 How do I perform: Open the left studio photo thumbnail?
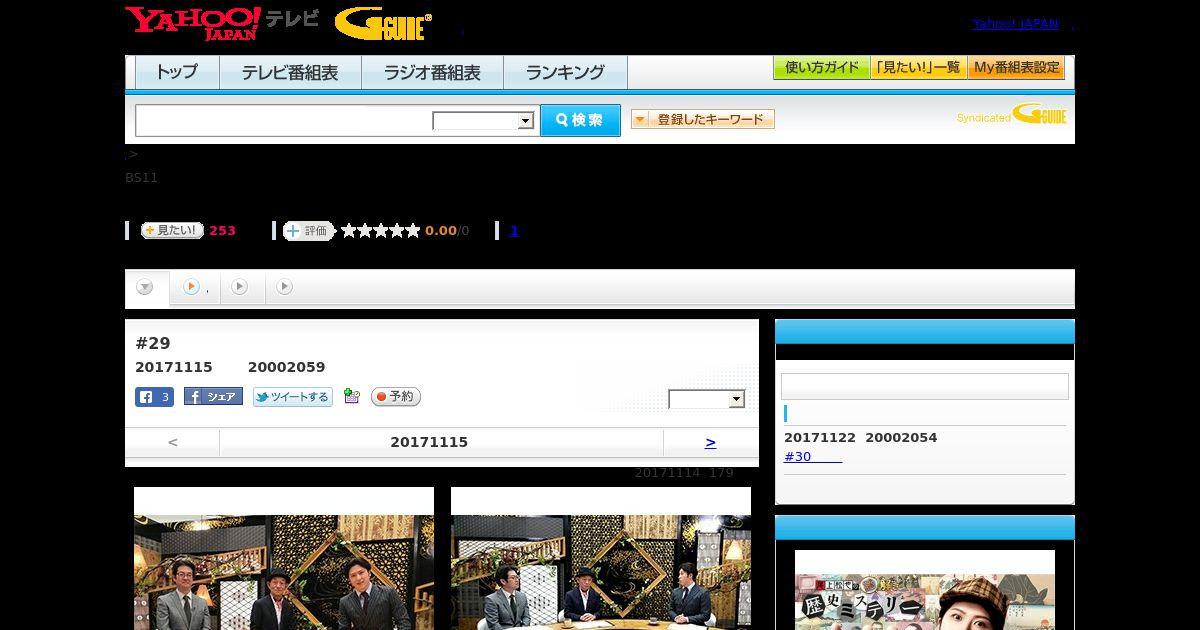pyautogui.click(x=284, y=559)
